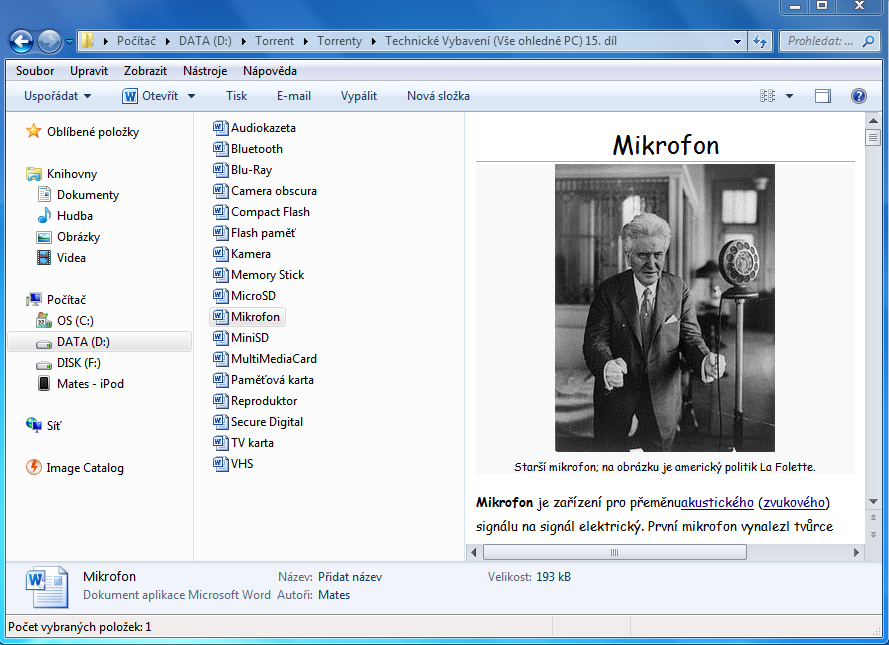
Task: Click the help question mark icon
Action: [x=858, y=96]
